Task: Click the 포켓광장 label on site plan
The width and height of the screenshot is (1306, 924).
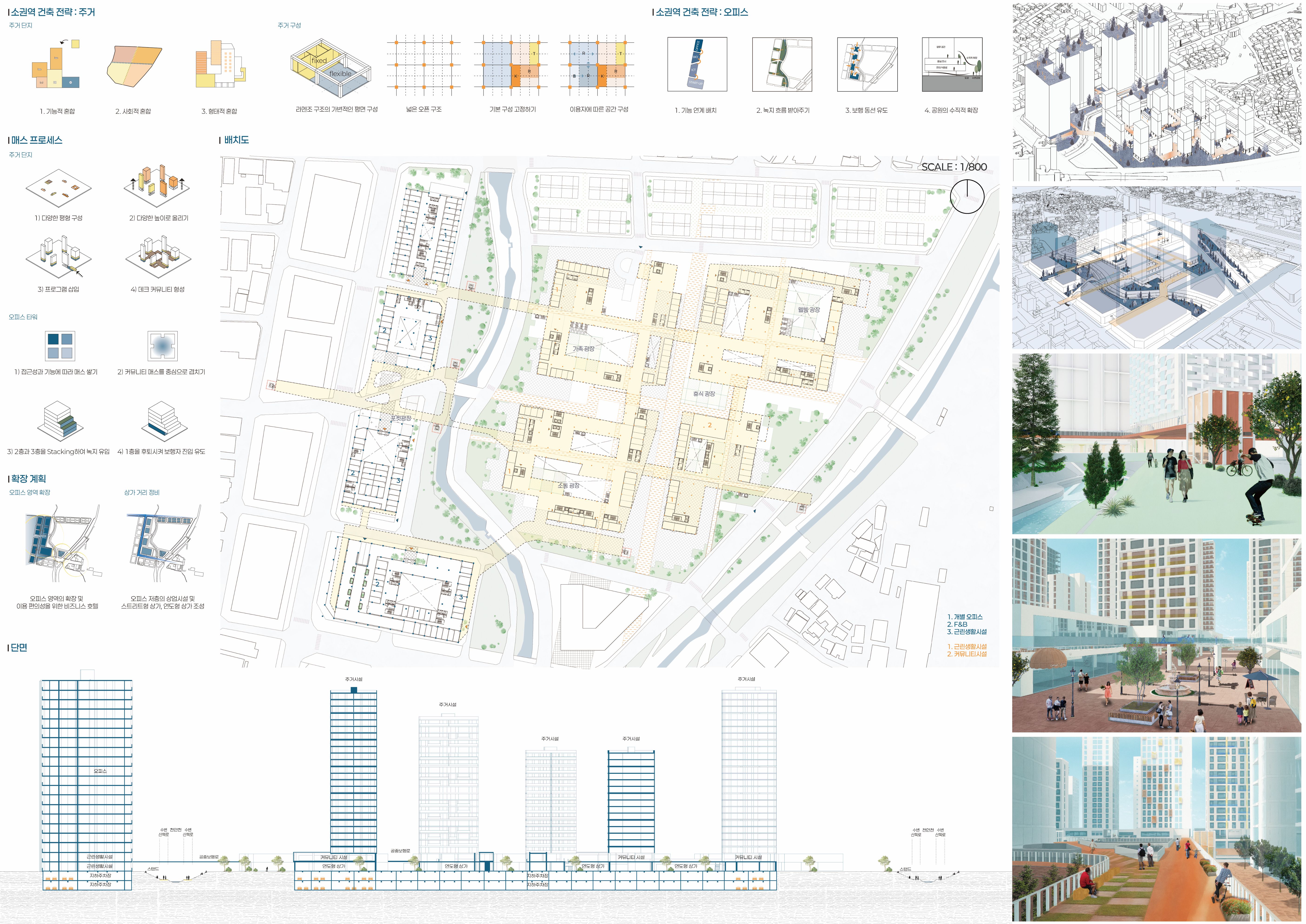Action: (401, 418)
